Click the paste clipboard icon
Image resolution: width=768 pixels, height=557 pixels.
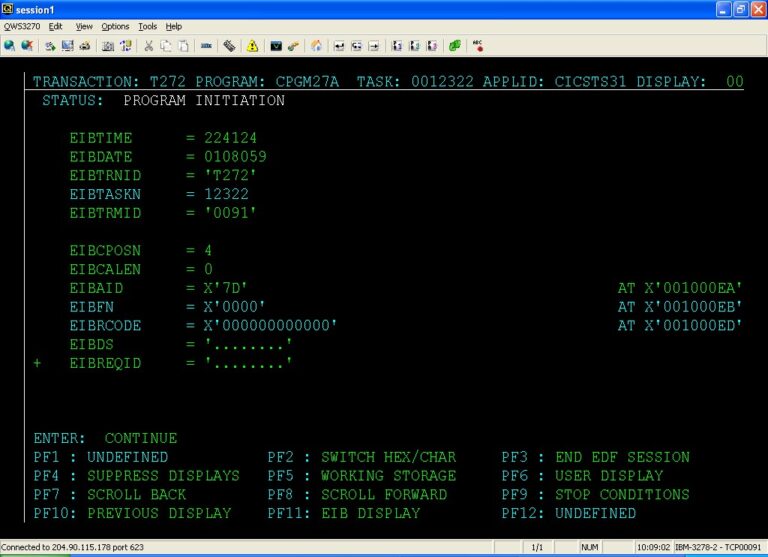(184, 45)
